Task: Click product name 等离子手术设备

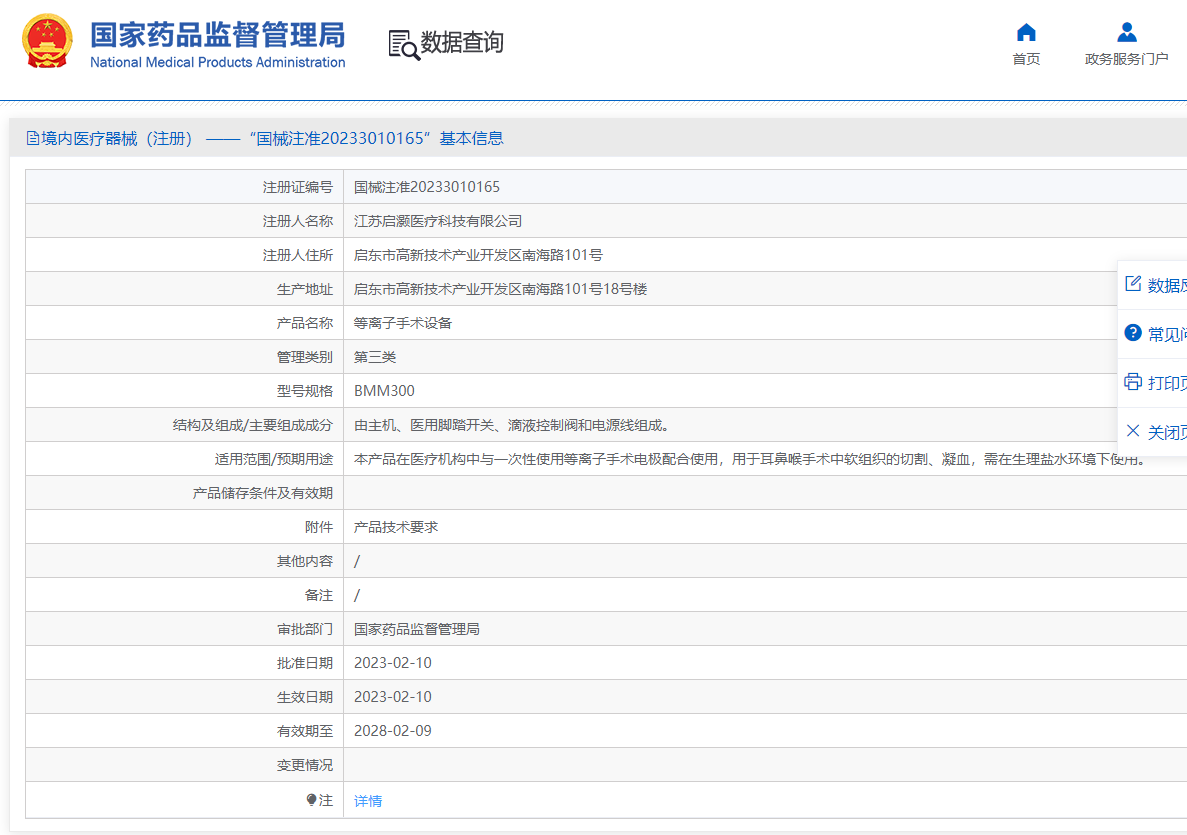Action: [x=403, y=323]
